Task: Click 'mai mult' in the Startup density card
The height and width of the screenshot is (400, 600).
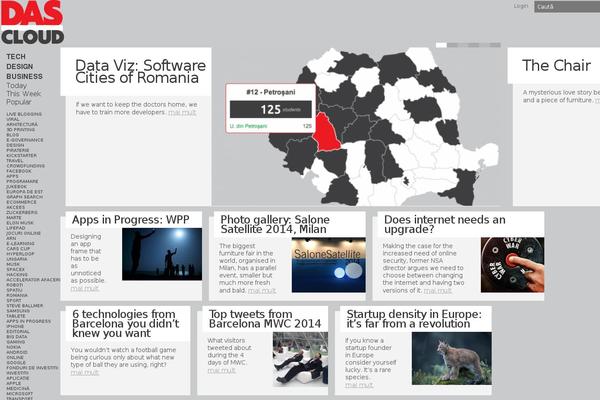Action: click(x=359, y=385)
